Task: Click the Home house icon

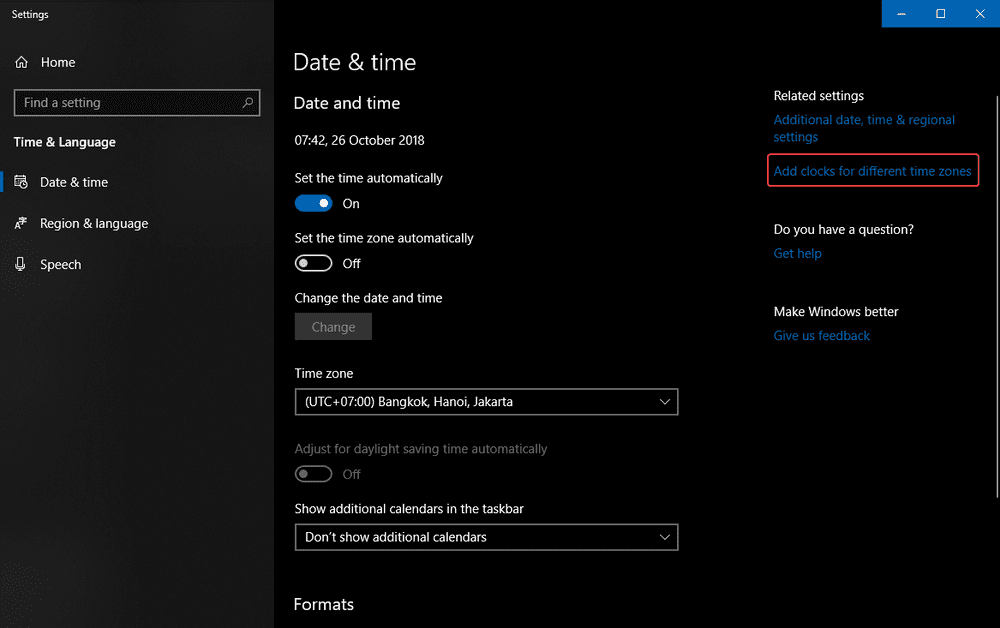Action: (22, 62)
